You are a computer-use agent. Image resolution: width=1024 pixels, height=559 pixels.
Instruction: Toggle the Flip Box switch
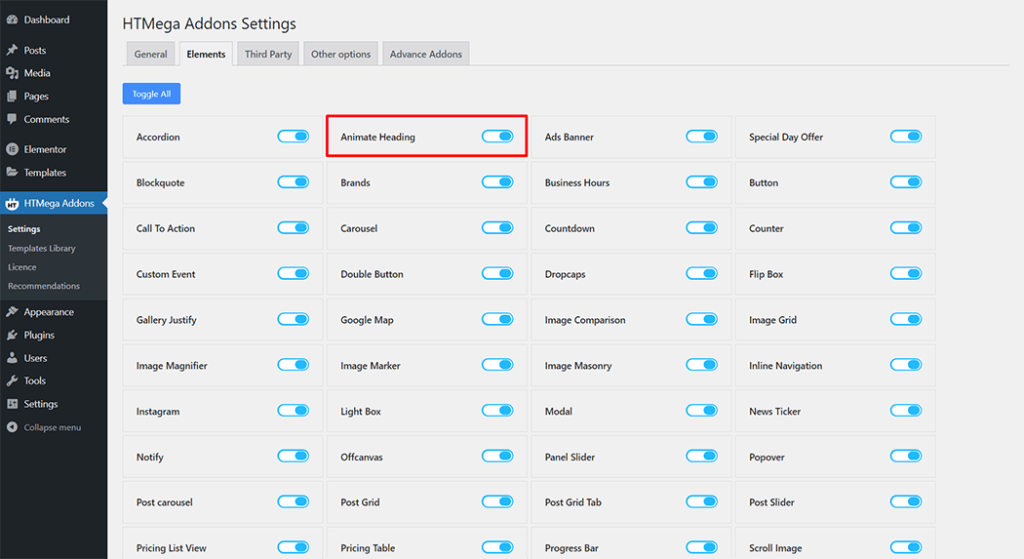pos(906,274)
